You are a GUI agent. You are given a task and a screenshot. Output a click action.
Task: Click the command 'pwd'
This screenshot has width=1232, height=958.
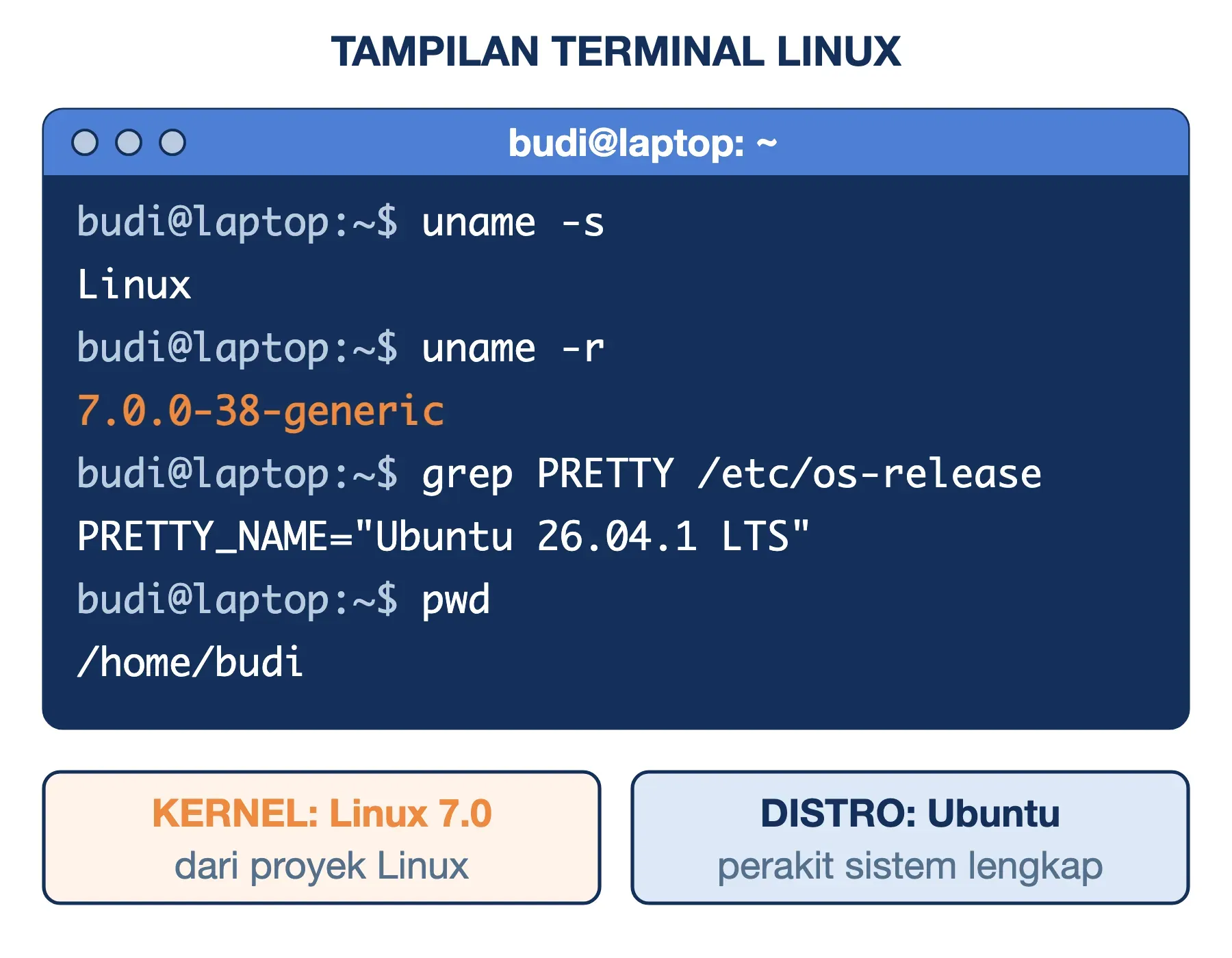click(456, 601)
